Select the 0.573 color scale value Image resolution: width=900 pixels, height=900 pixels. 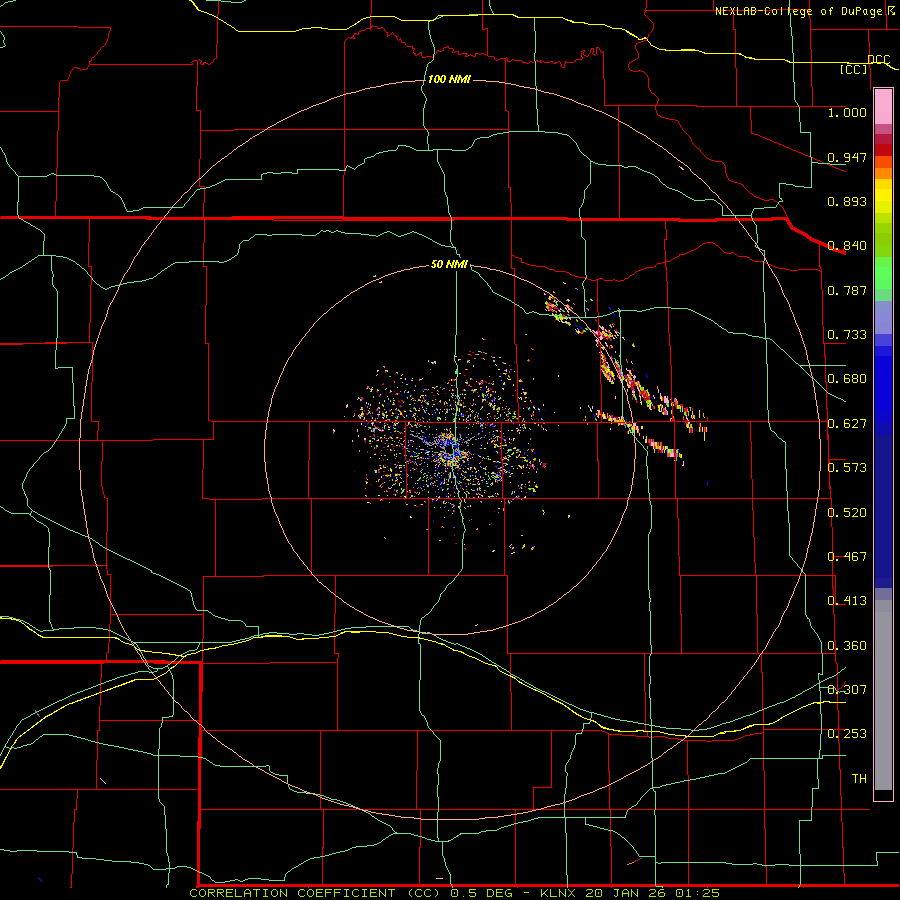(847, 468)
